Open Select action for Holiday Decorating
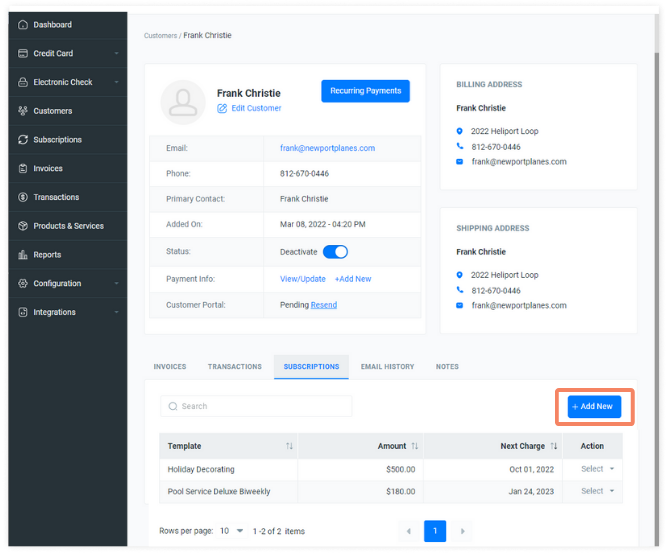 [597, 469]
